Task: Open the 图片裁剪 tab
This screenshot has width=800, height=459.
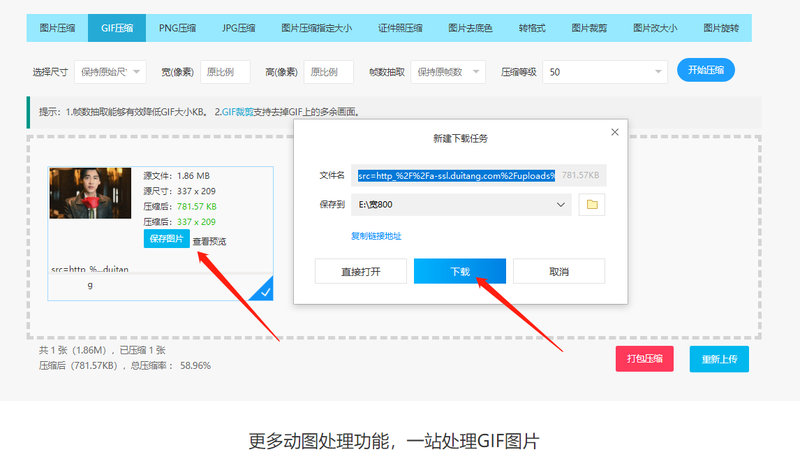Action: (x=589, y=28)
